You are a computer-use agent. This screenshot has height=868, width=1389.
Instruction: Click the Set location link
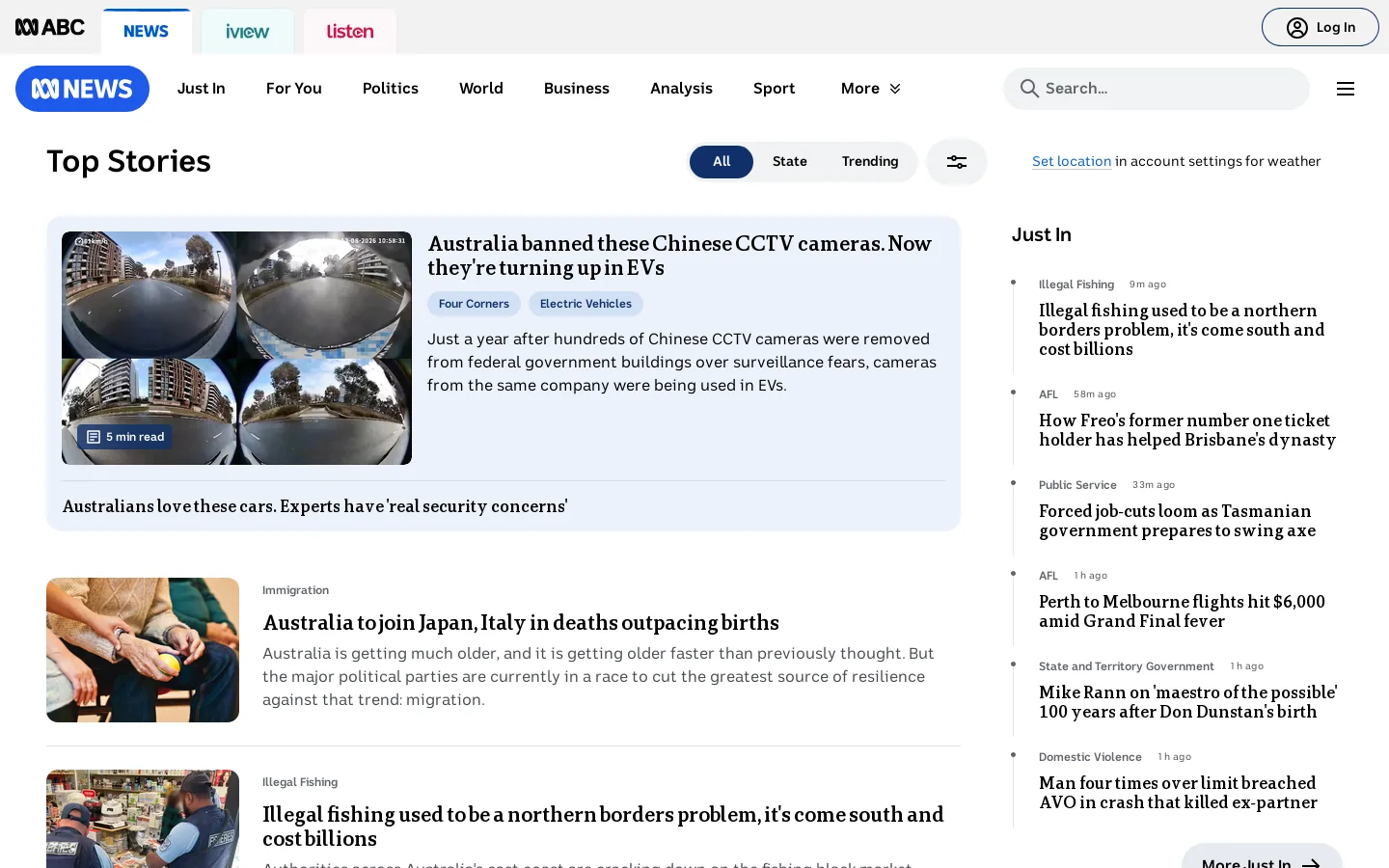[x=1072, y=162]
